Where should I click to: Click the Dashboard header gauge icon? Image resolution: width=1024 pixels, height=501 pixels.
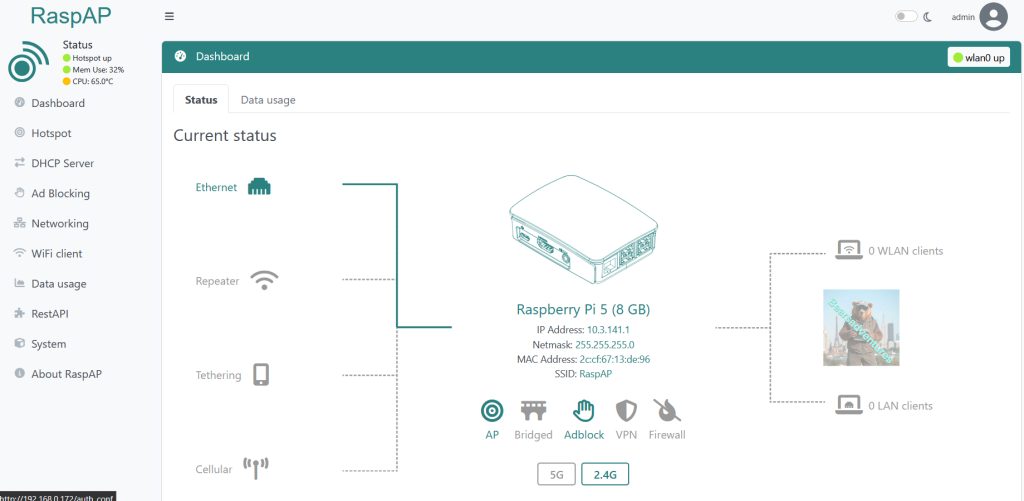coord(181,56)
